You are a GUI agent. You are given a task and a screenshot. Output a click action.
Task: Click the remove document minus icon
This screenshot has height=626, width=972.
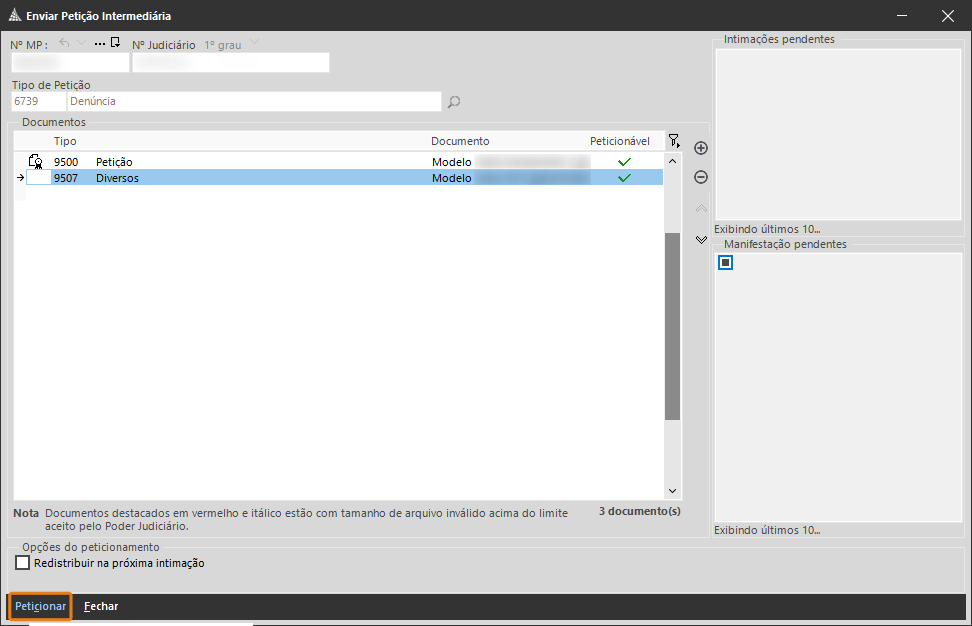tap(701, 177)
